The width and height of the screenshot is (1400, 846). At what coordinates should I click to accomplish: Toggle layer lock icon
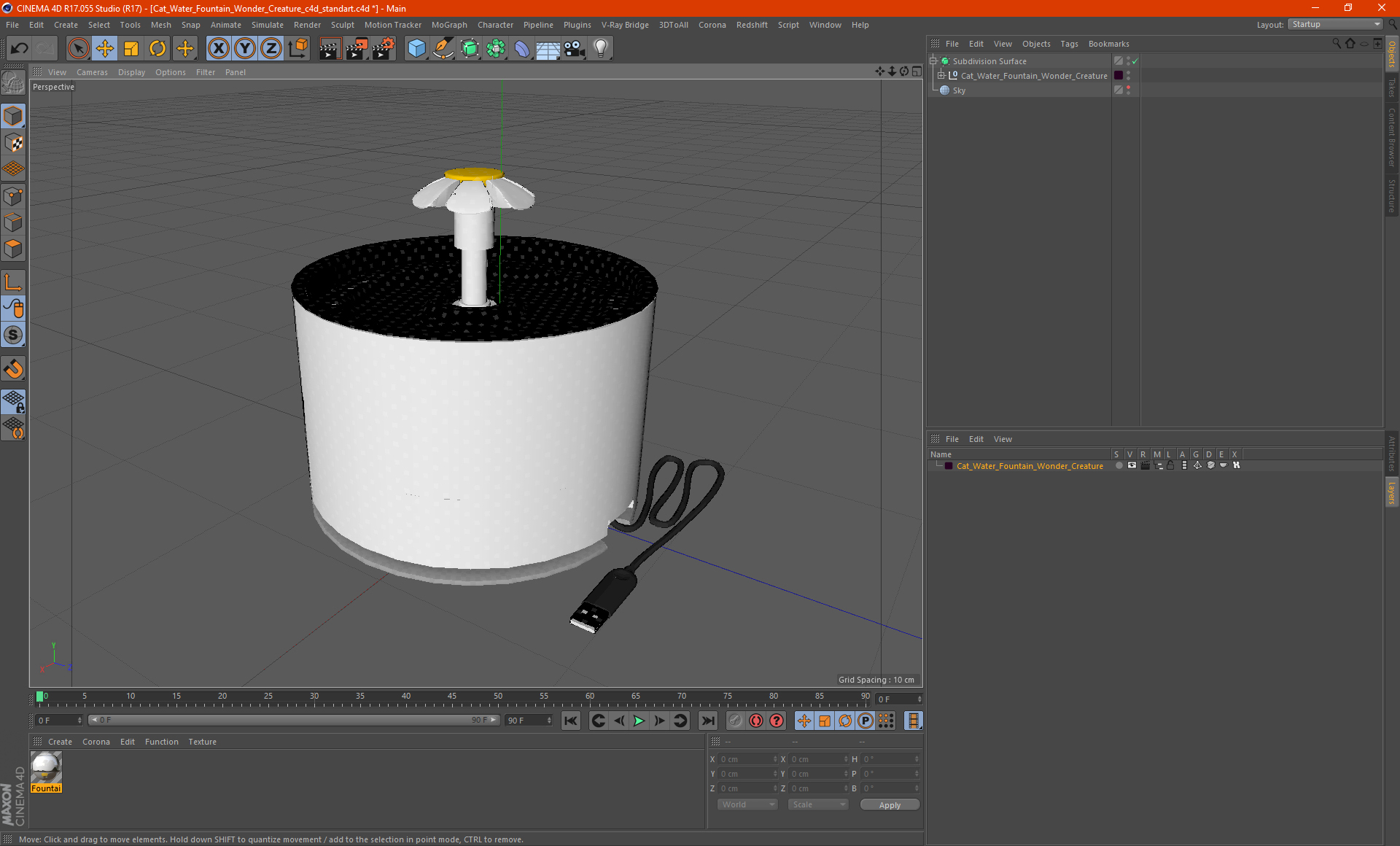[x=1170, y=465]
